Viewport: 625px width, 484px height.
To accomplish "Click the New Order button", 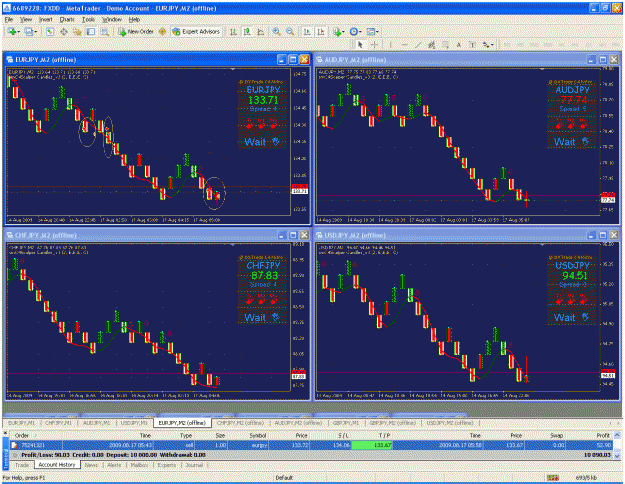I will [136, 31].
